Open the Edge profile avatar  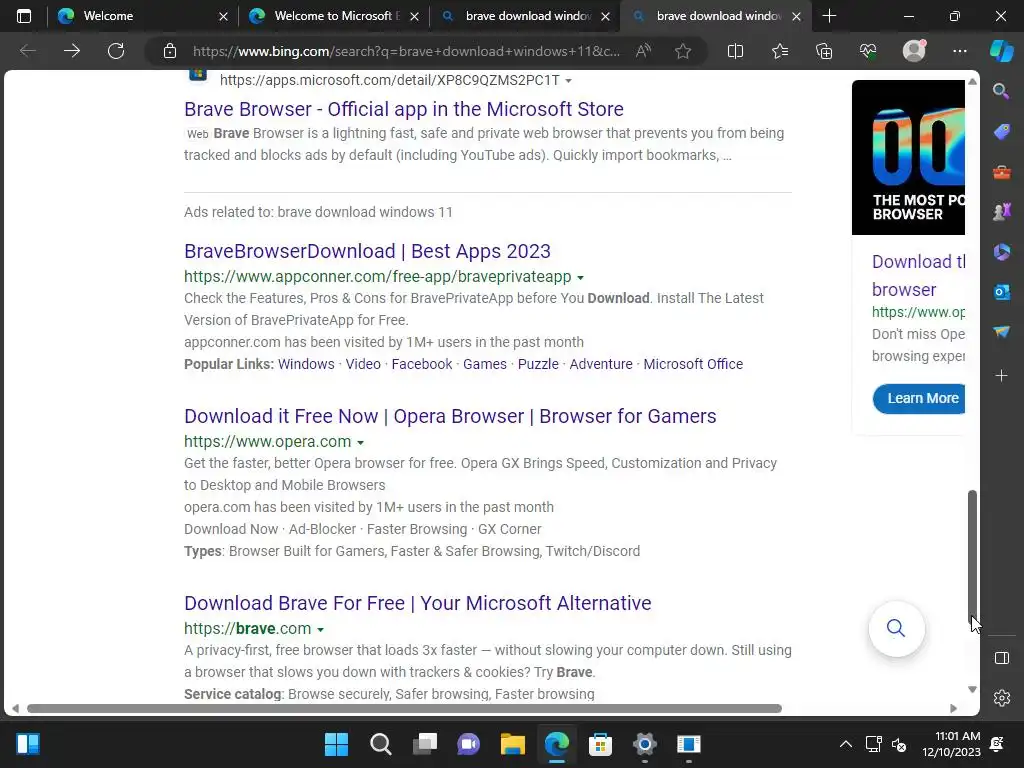[914, 50]
